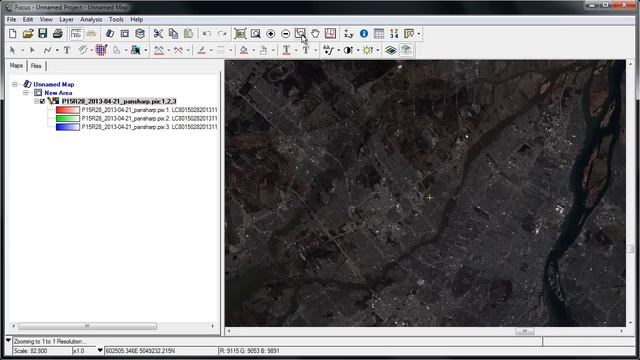Screen dimensions: 640x360
Task: Open dropdown arrow next to polyline tool
Action: [57, 50]
